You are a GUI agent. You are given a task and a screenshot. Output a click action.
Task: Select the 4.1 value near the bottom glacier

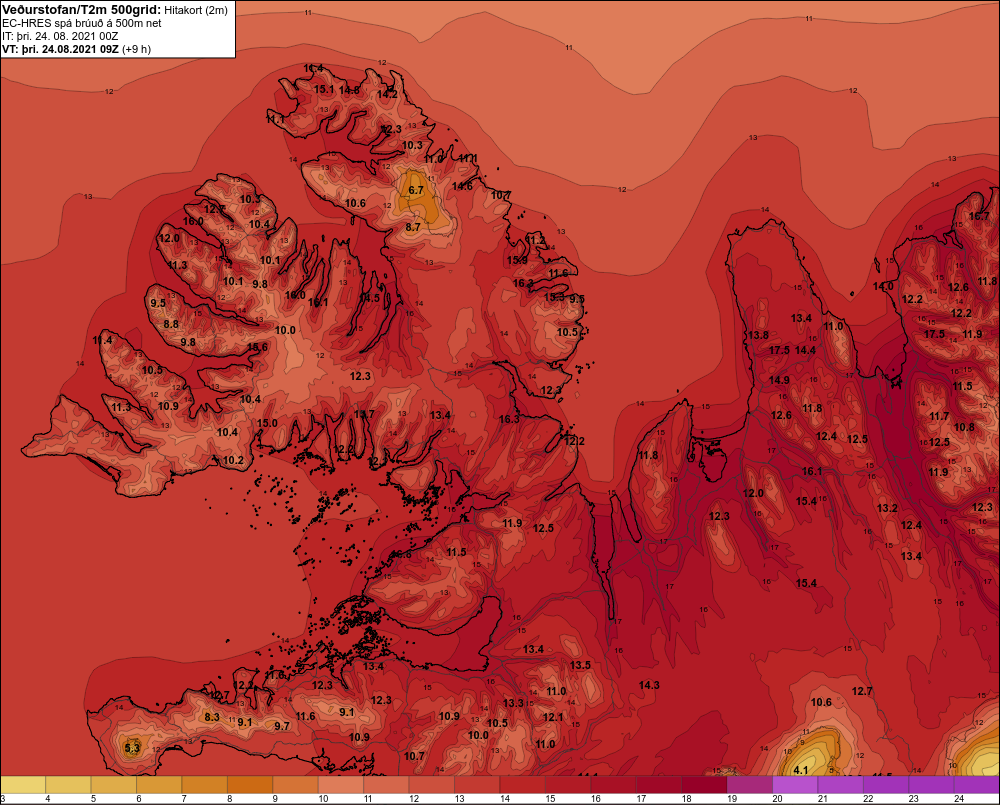(800, 770)
